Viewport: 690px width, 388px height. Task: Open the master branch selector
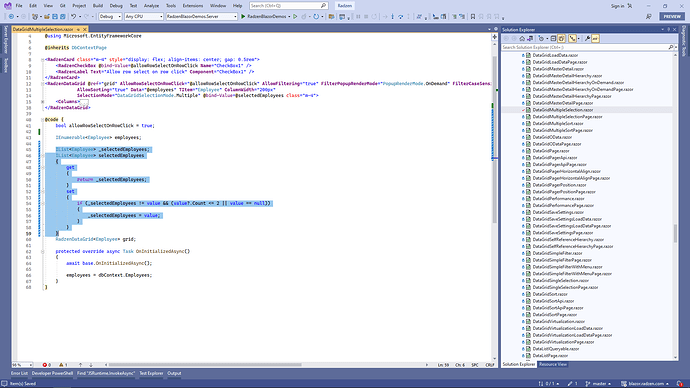(598, 384)
